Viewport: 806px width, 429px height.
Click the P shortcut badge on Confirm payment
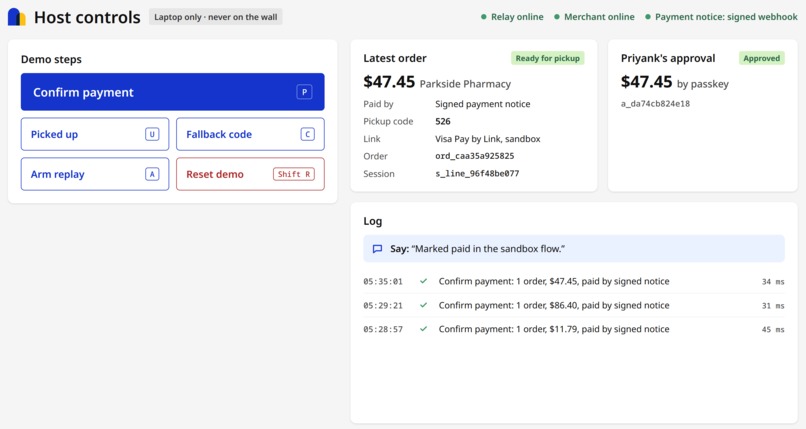(x=304, y=92)
